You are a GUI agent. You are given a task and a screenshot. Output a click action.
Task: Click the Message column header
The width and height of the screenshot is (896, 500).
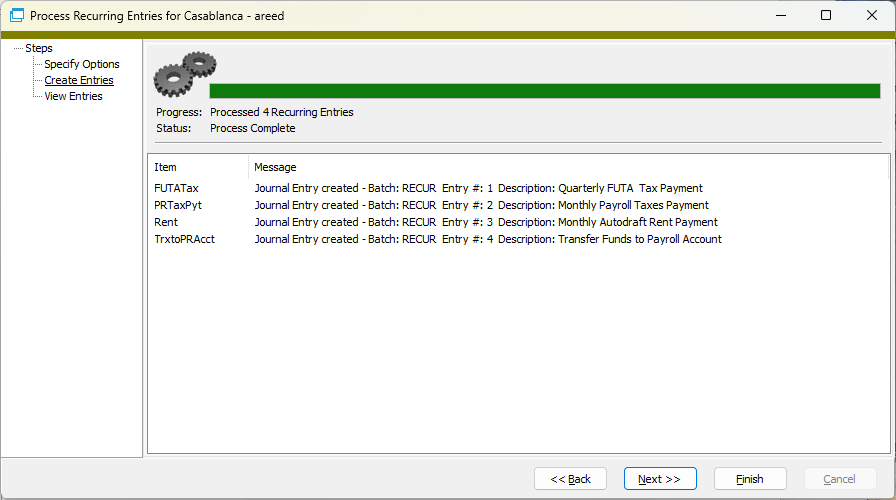275,167
